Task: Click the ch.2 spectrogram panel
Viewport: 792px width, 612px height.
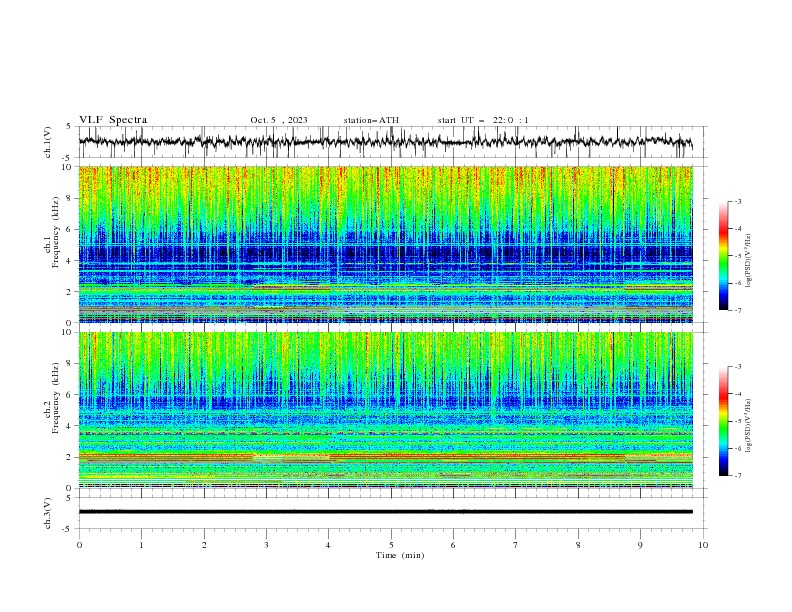Action: pos(385,410)
